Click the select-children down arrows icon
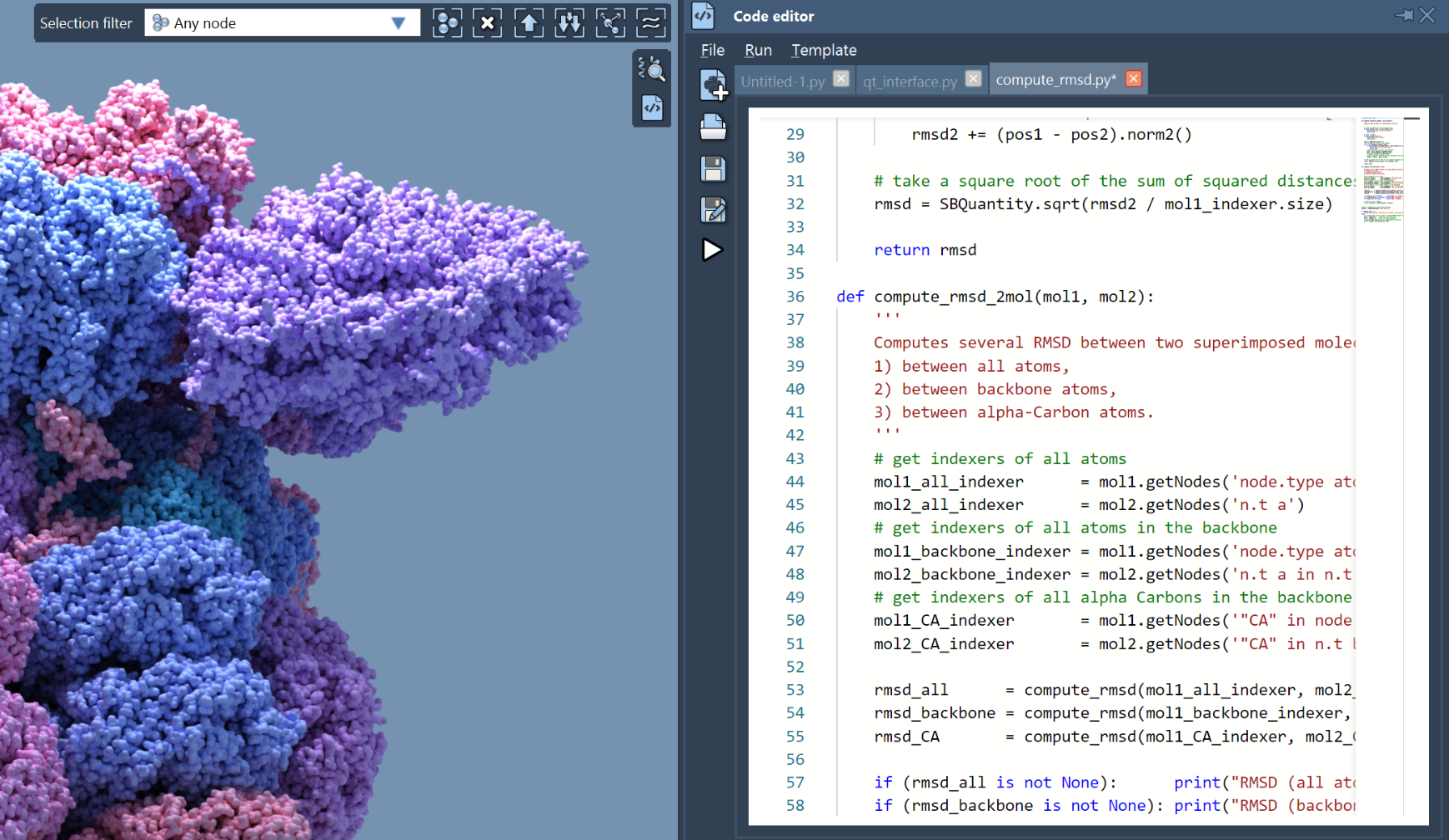Screen dimensions: 1449x840 (569, 23)
